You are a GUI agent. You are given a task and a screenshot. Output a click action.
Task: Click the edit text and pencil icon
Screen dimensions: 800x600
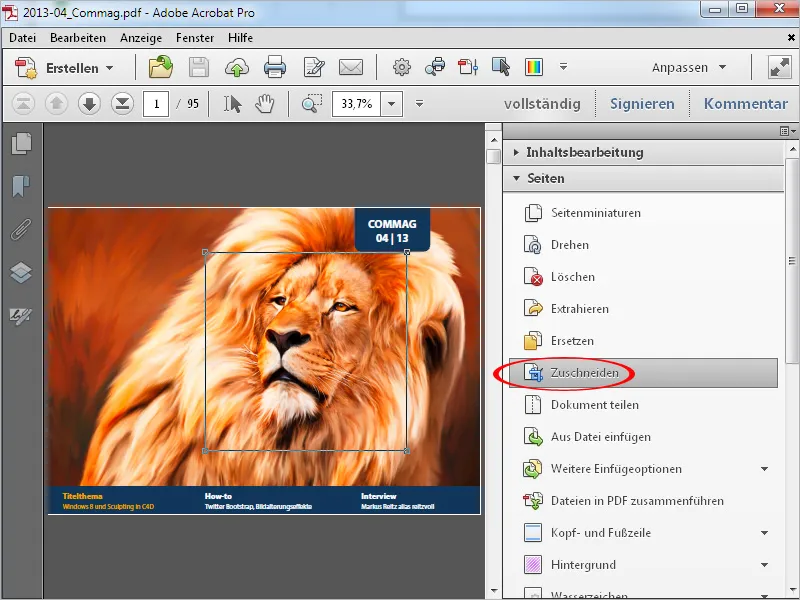[x=314, y=67]
